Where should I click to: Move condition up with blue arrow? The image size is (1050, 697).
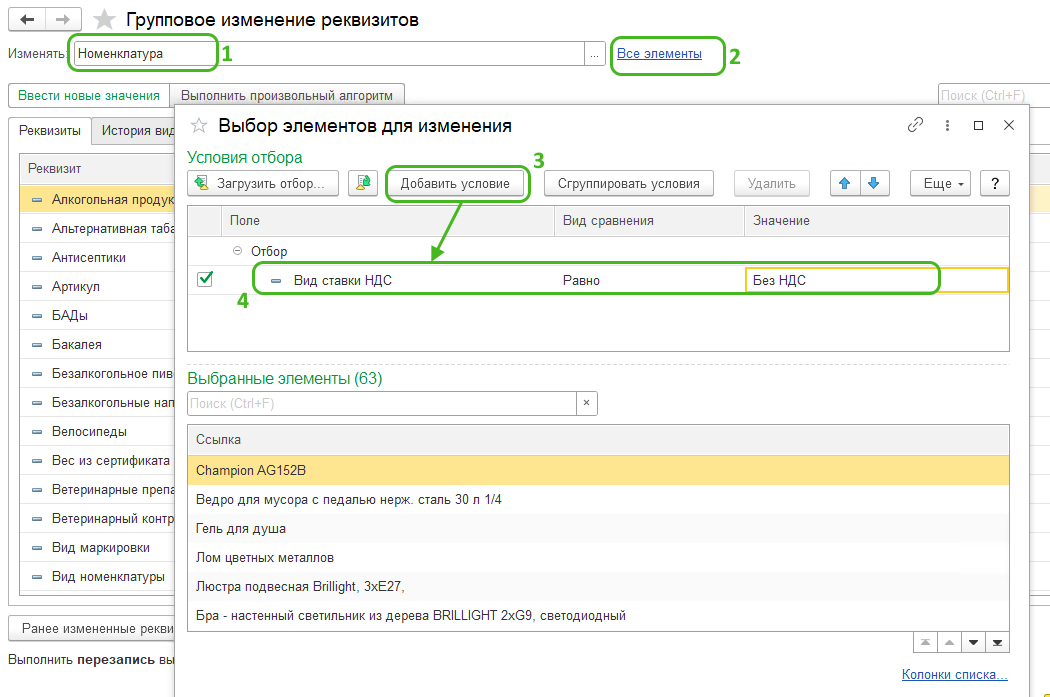pyautogui.click(x=844, y=183)
